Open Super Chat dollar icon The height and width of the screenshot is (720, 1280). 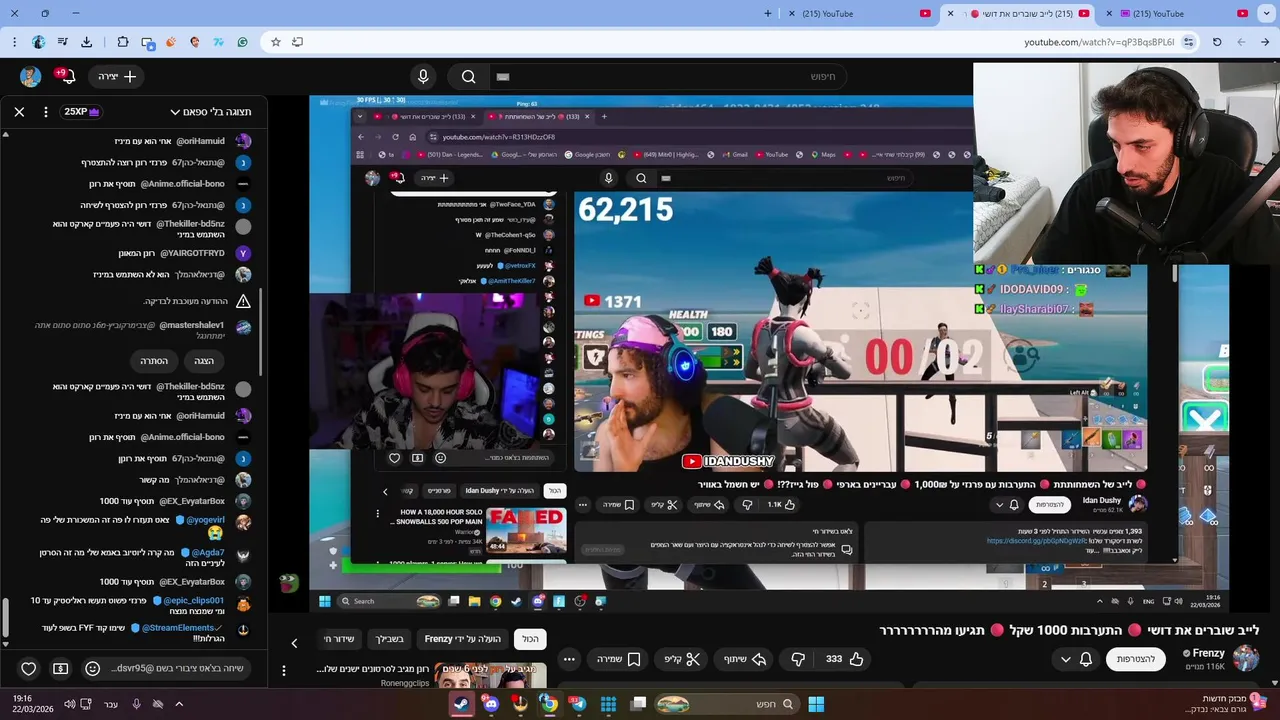point(60,668)
